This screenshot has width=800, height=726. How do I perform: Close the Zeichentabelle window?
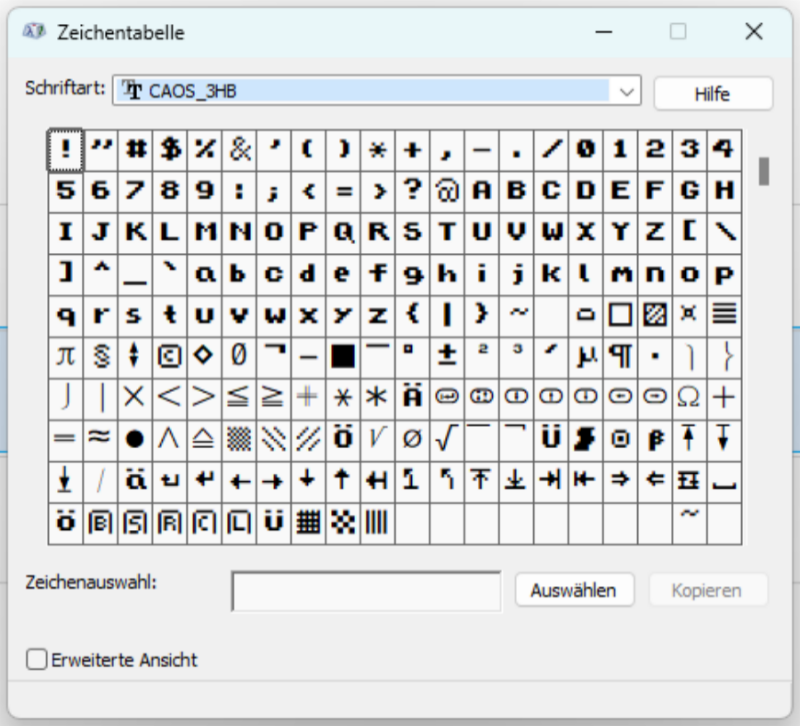(754, 32)
